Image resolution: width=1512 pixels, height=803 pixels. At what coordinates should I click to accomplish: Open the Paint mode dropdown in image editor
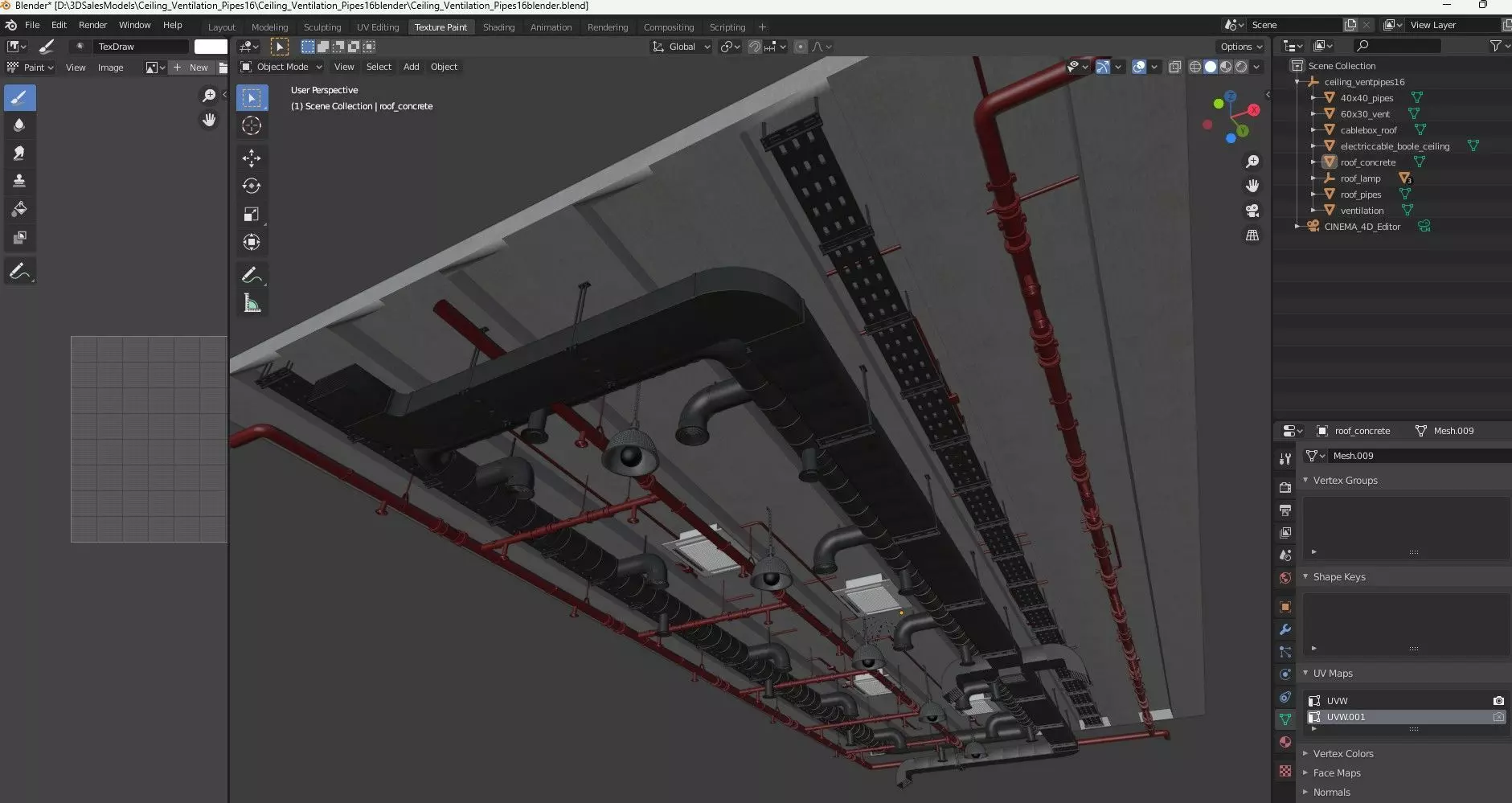point(31,68)
